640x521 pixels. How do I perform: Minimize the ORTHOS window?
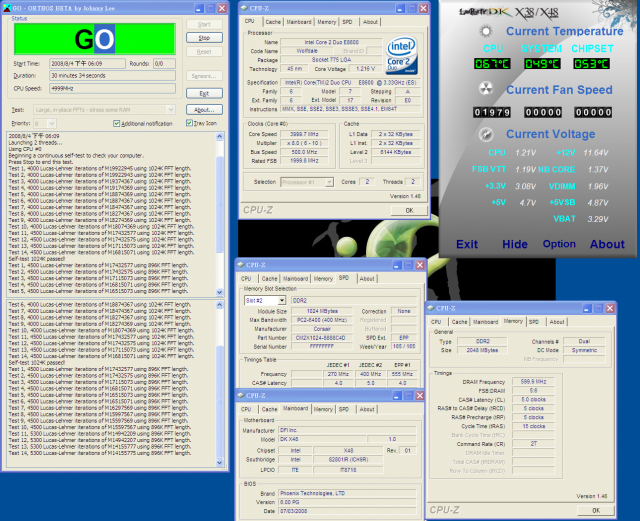point(199,8)
